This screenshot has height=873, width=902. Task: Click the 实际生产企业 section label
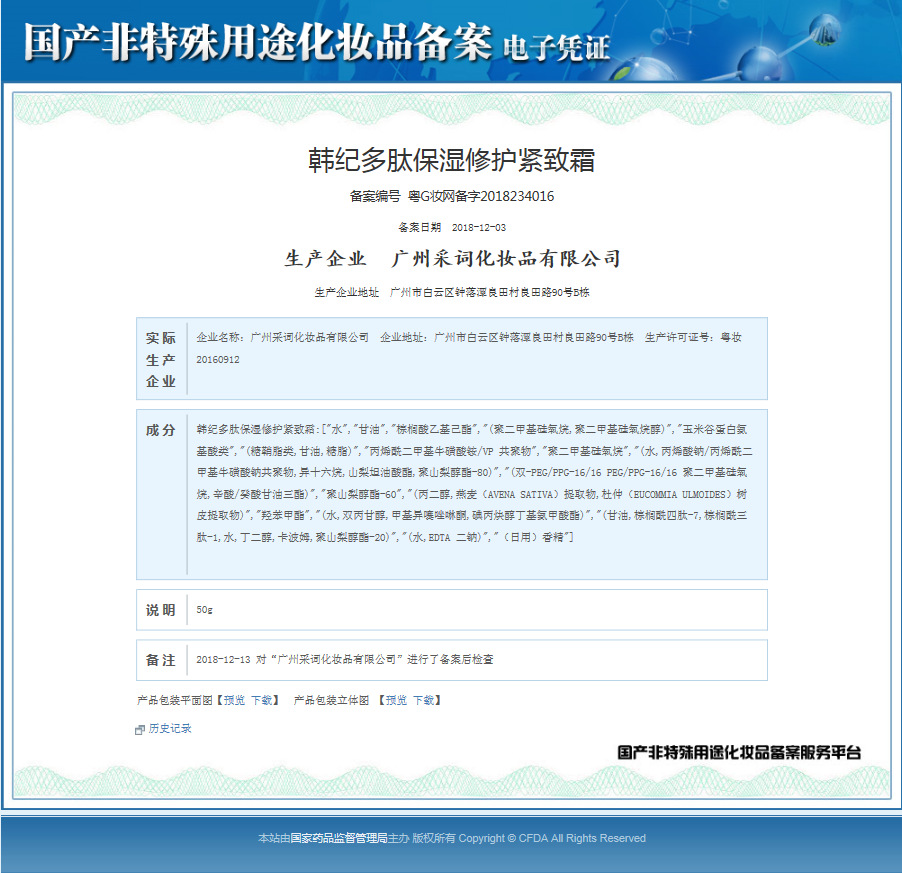click(x=160, y=359)
